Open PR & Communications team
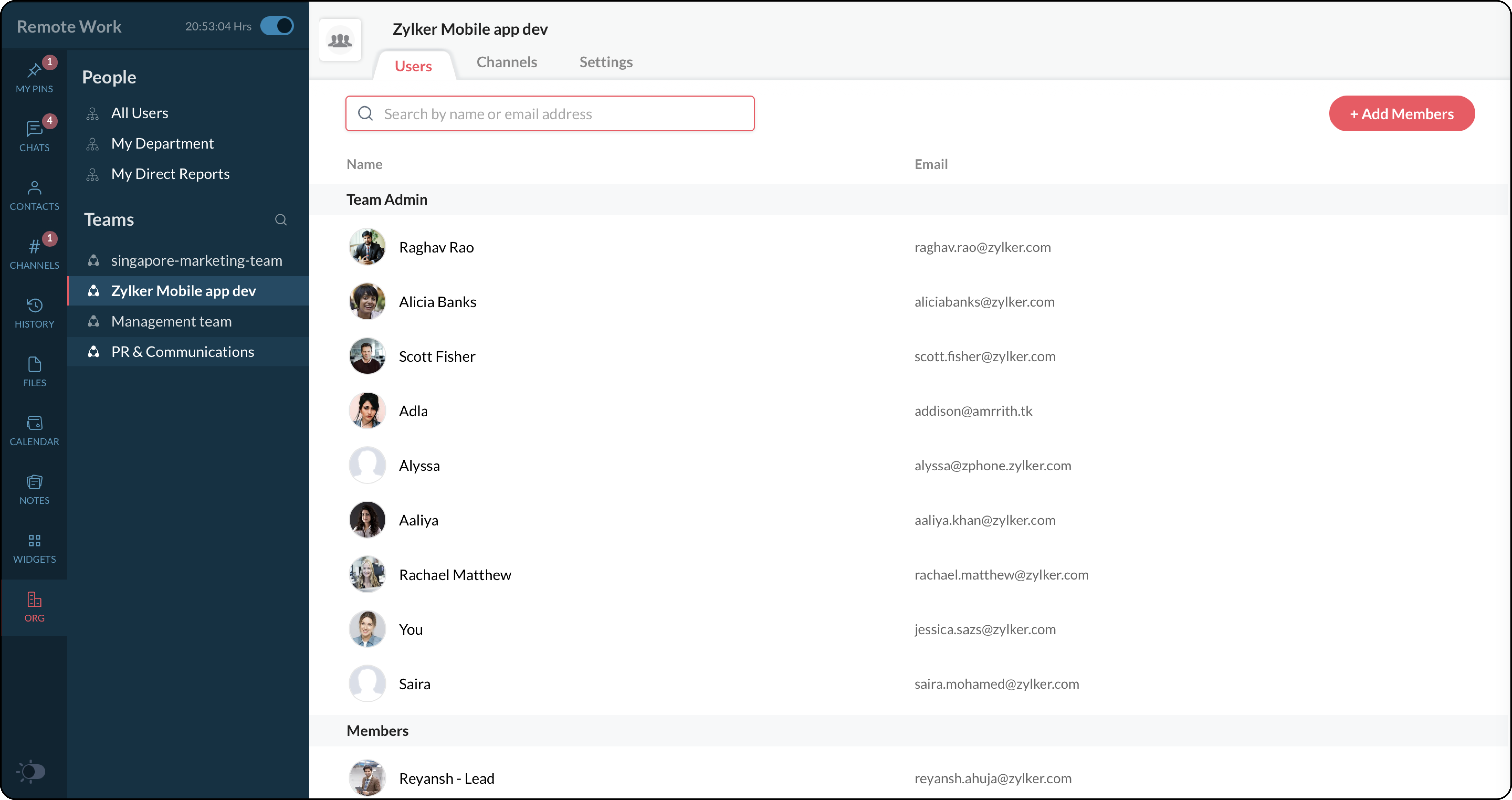The height and width of the screenshot is (800, 1512). tap(188, 352)
